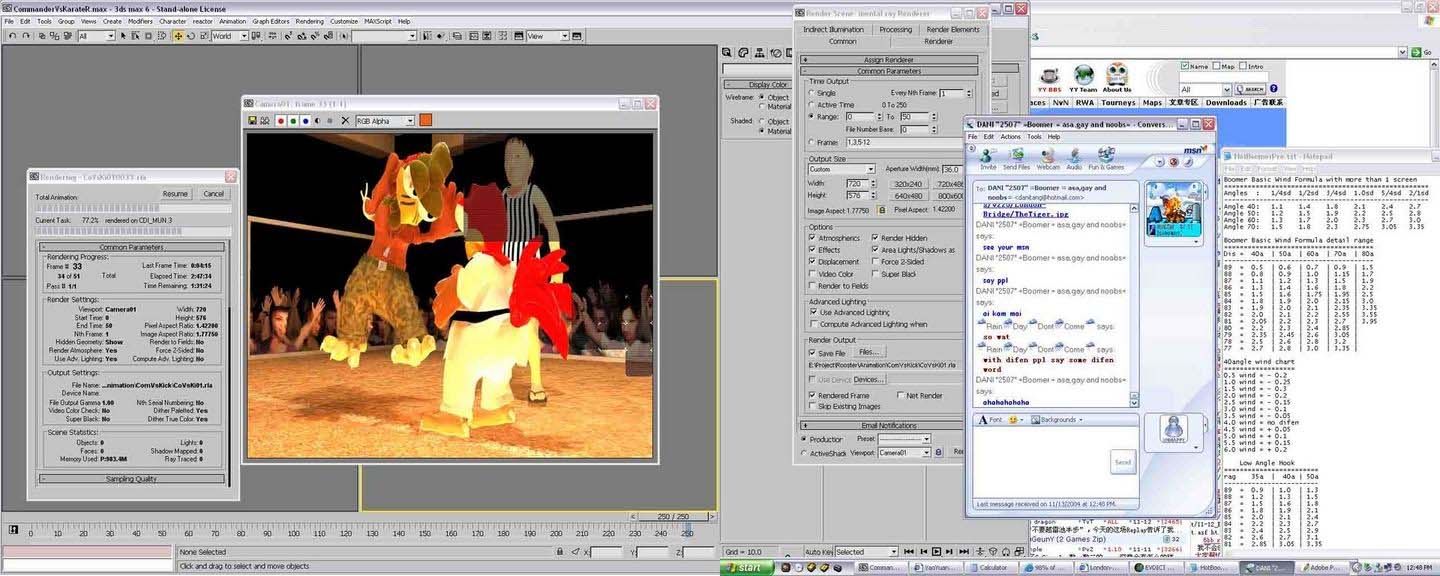Click Play Animation button in 3ds max
Image resolution: width=1440 pixels, height=576 pixels.
click(x=936, y=551)
